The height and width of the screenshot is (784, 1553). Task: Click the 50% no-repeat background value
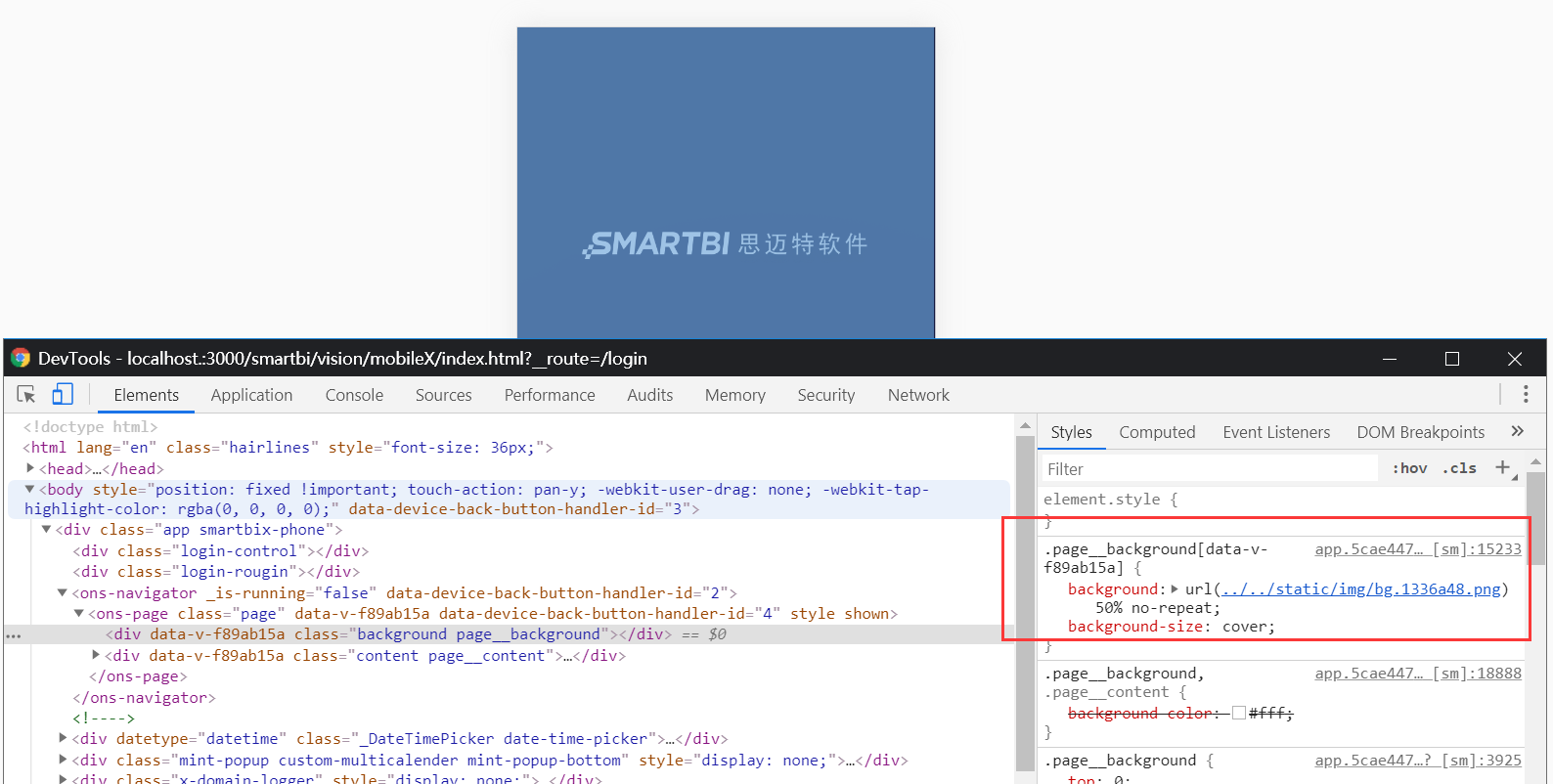(x=1158, y=608)
